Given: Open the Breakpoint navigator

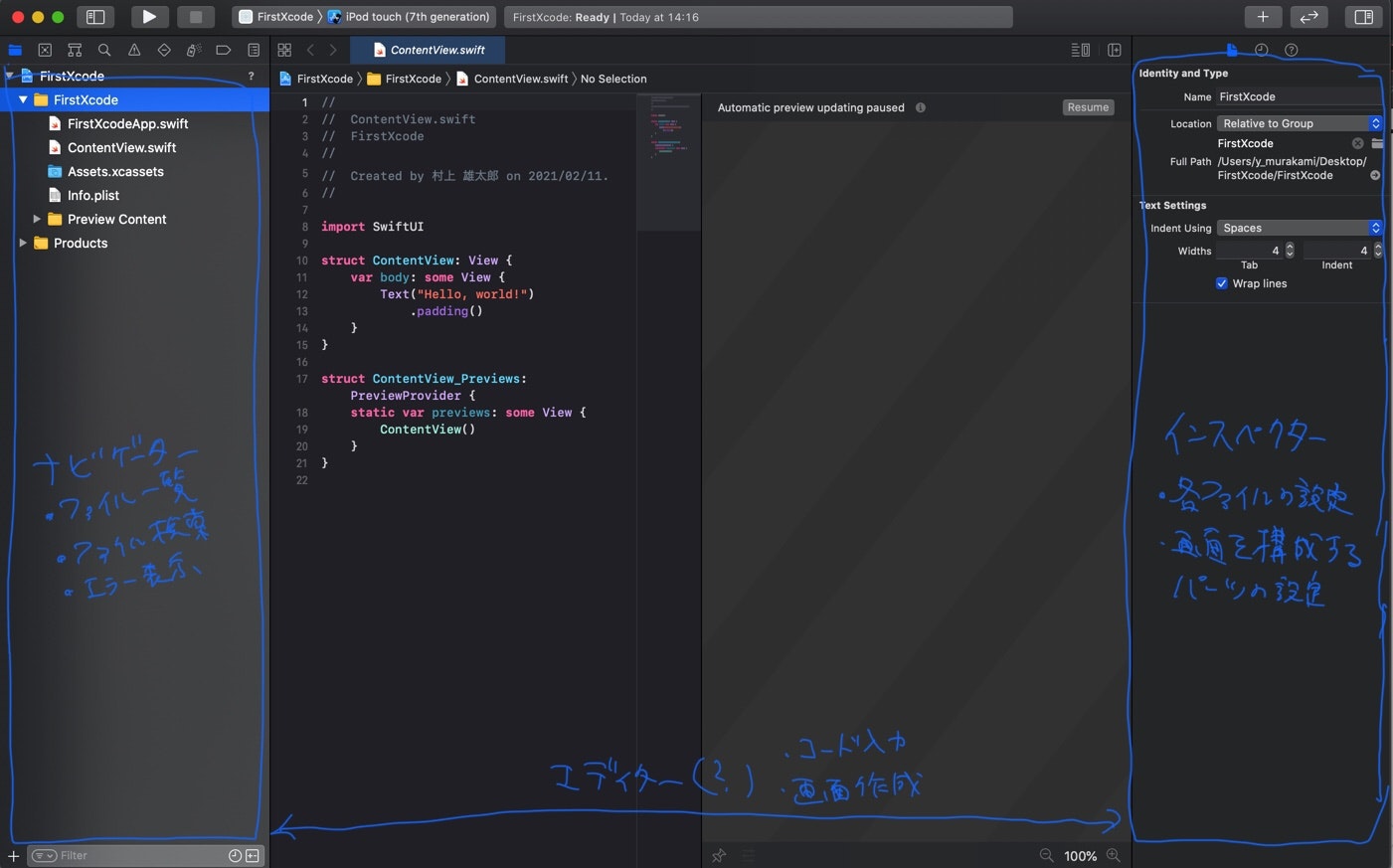Looking at the screenshot, I should (224, 50).
